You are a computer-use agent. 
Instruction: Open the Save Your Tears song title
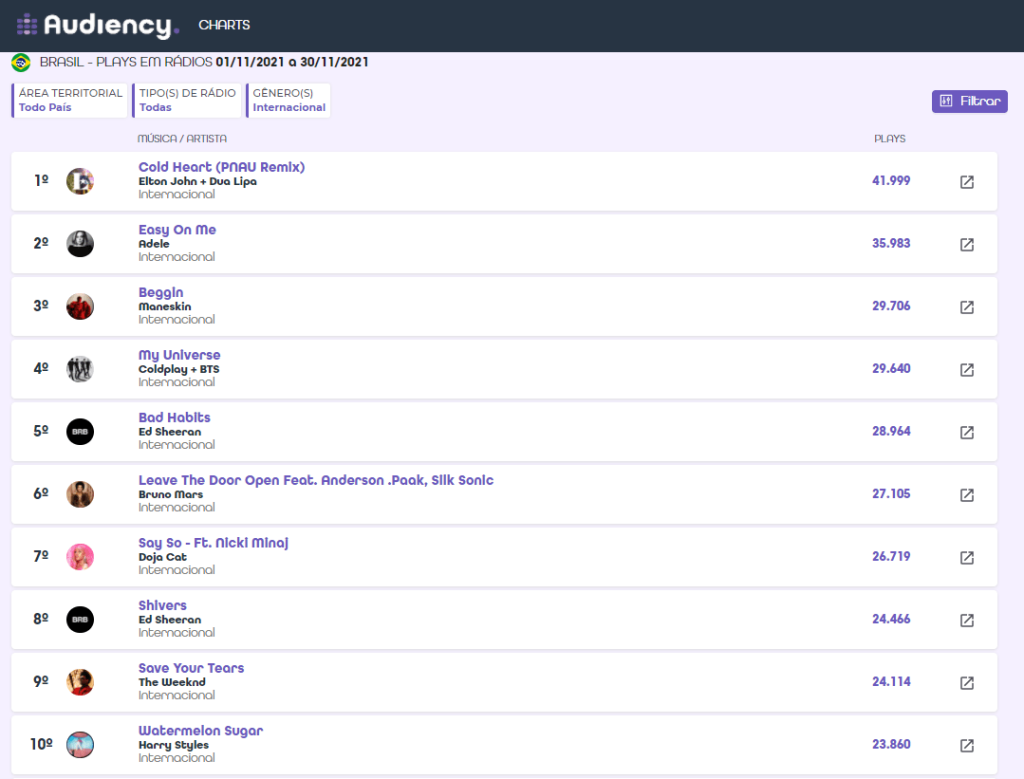191,669
